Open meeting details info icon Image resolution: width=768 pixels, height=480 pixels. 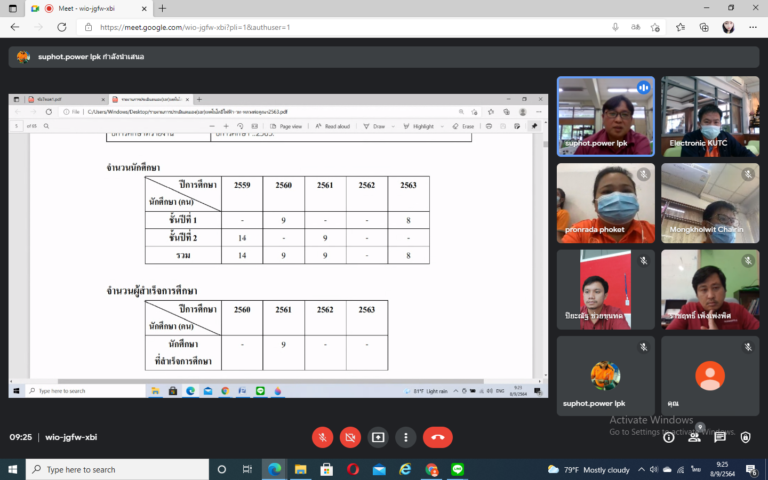pyautogui.click(x=669, y=437)
